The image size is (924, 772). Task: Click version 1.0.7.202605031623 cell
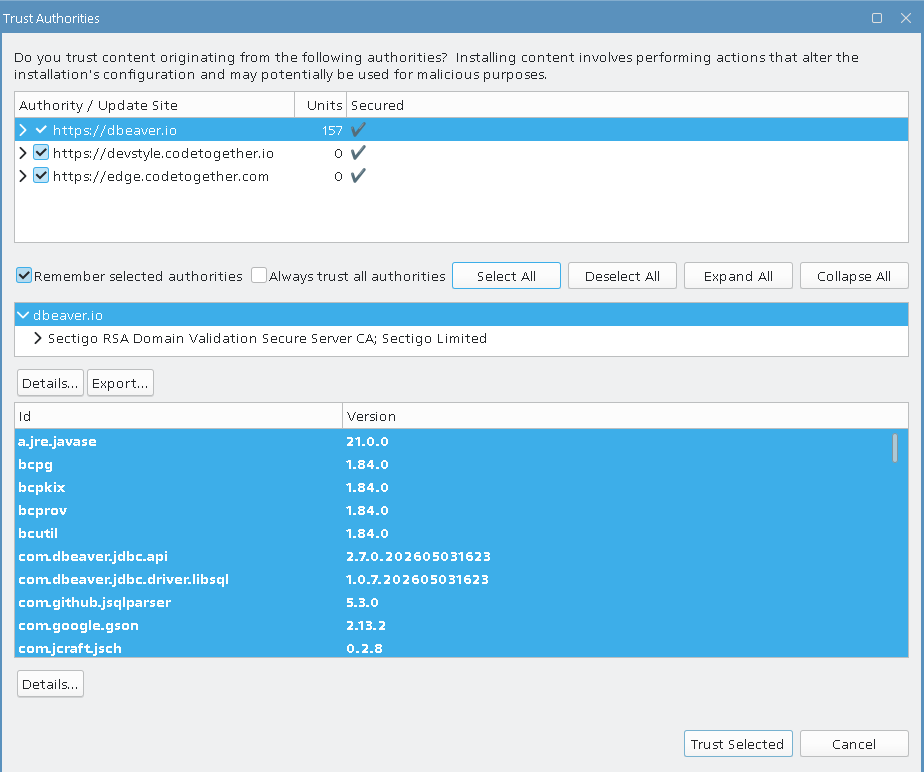[x=417, y=579]
